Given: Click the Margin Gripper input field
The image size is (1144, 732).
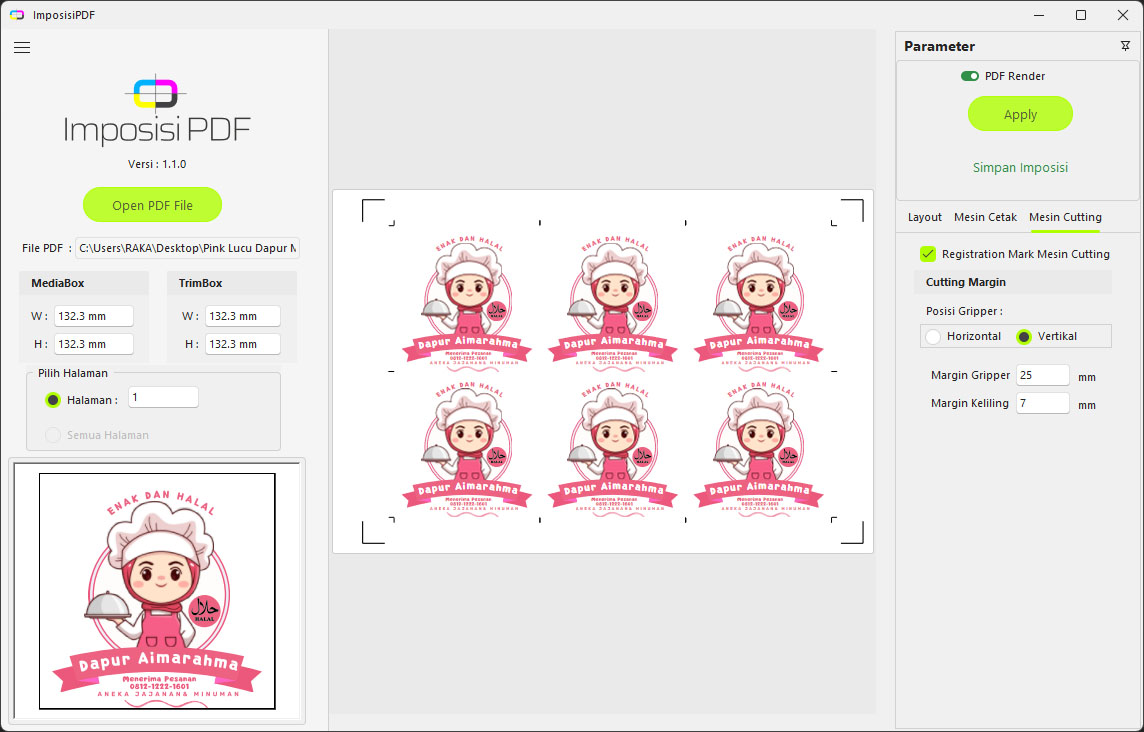Looking at the screenshot, I should 1042,376.
